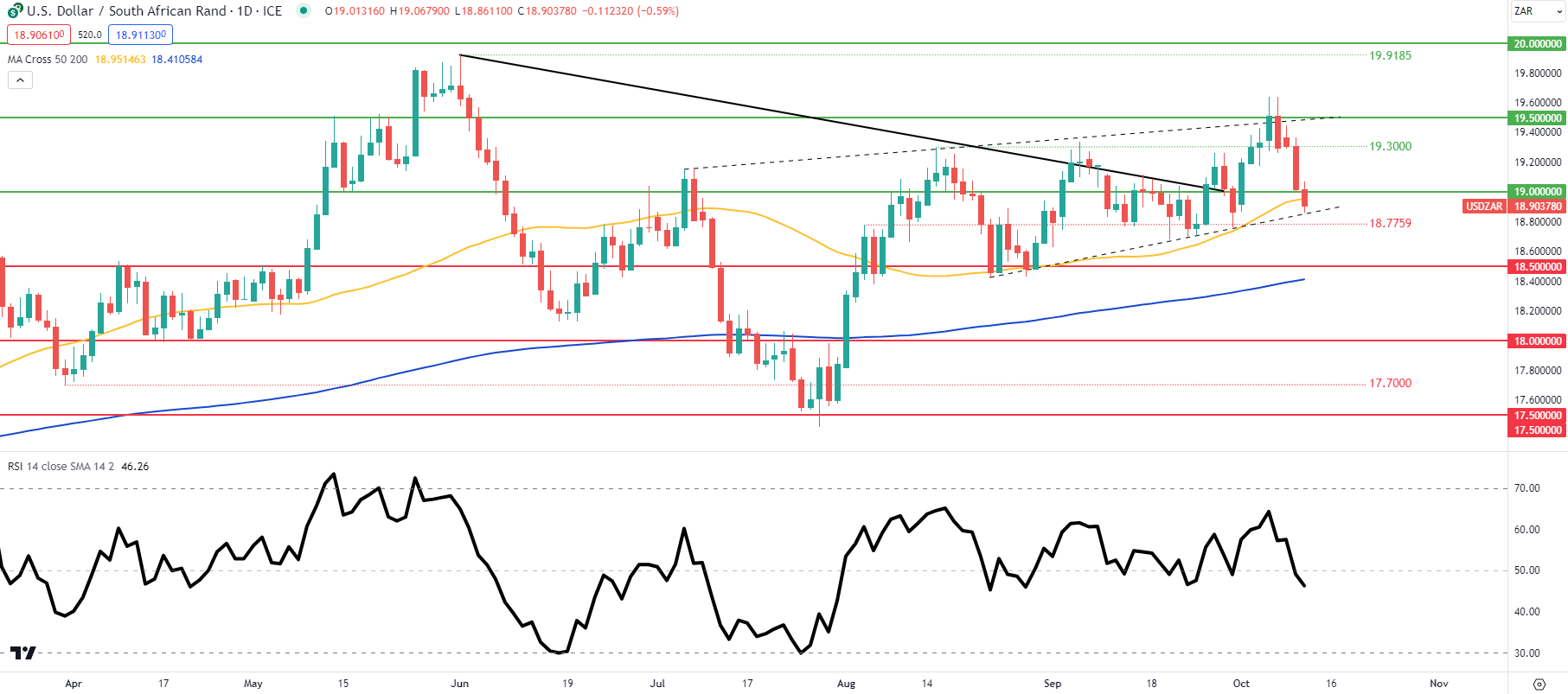Click the green 20.000000 price axis label

(1537, 43)
